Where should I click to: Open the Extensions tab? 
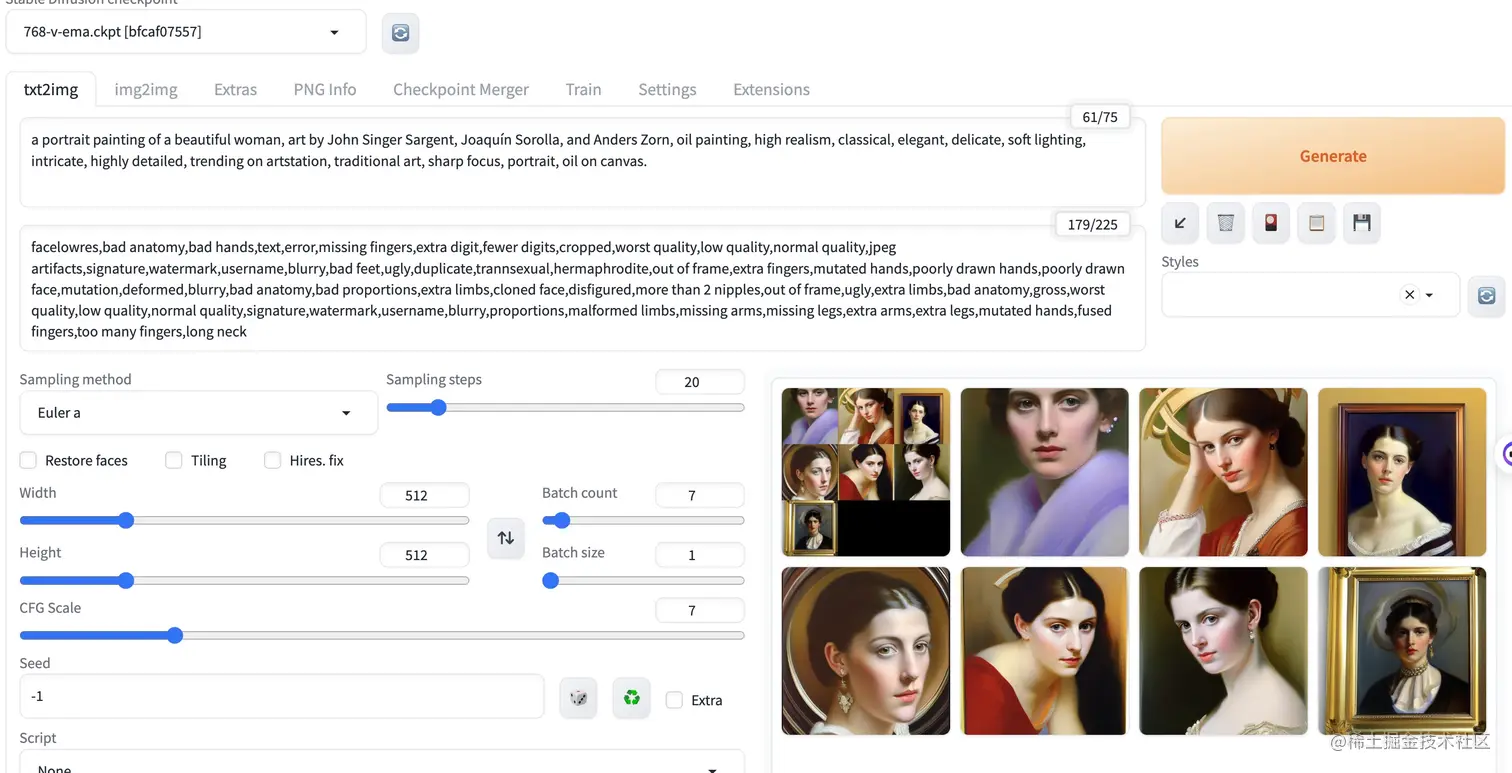tap(771, 89)
